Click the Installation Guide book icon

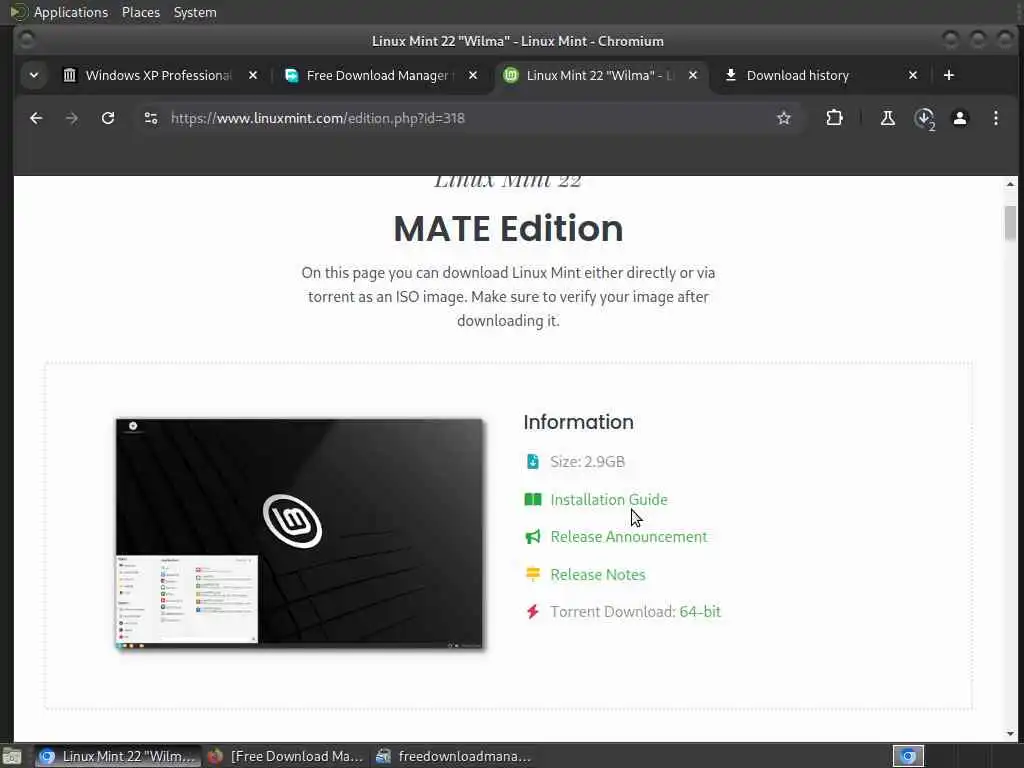coord(533,500)
